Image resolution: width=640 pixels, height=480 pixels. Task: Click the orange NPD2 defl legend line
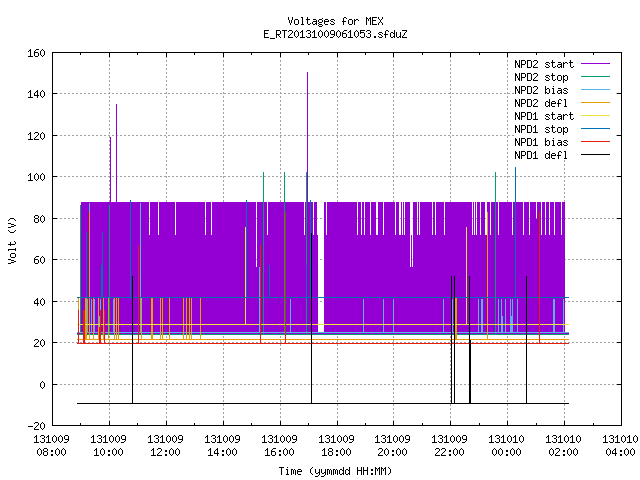pyautogui.click(x=595, y=102)
